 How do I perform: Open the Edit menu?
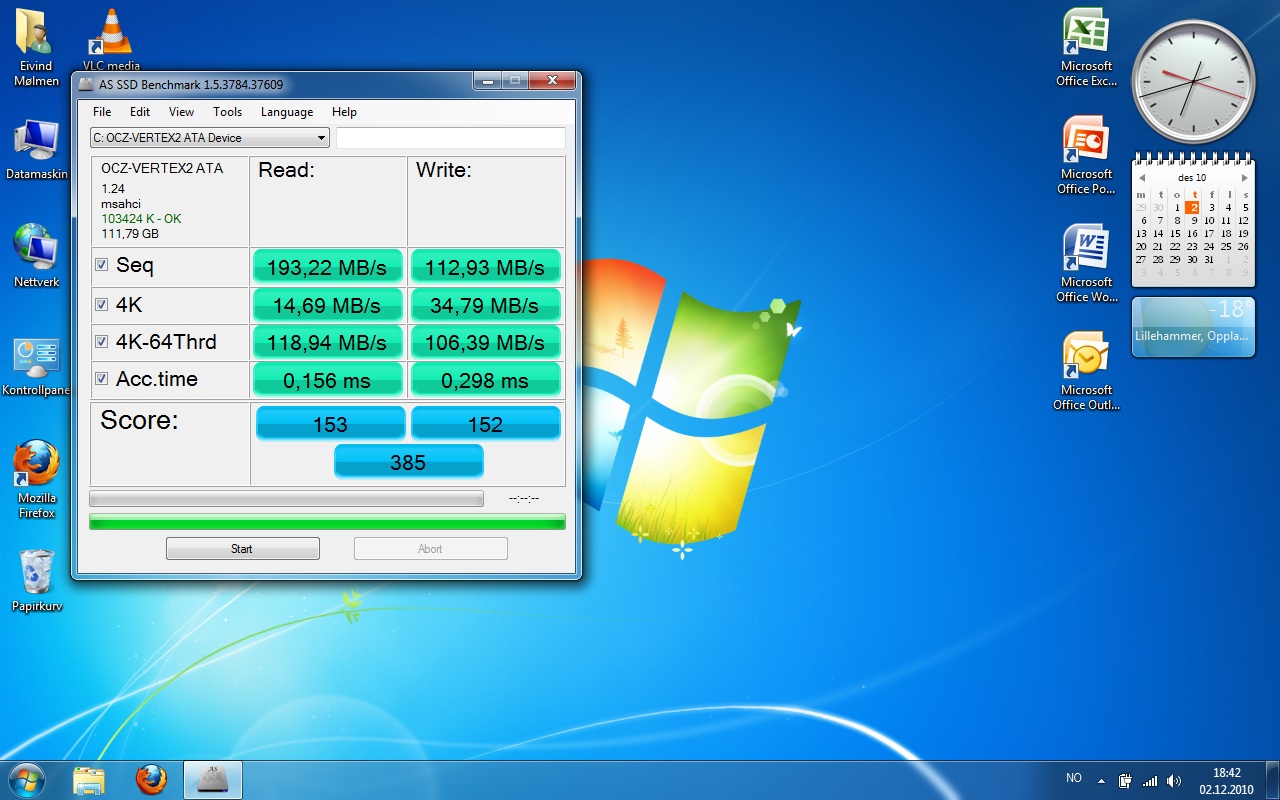[140, 112]
